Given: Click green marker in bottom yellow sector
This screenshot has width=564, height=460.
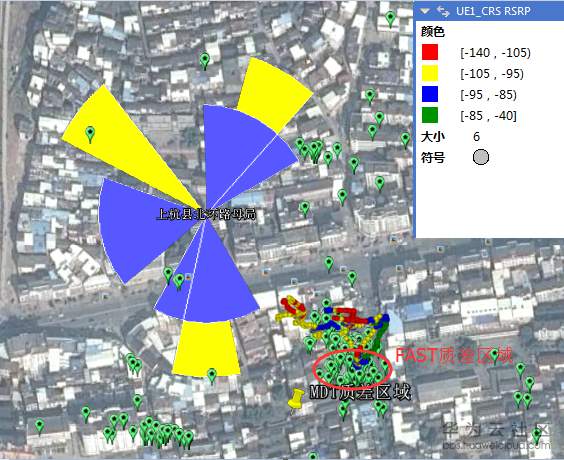Looking at the screenshot, I should coord(212,376).
